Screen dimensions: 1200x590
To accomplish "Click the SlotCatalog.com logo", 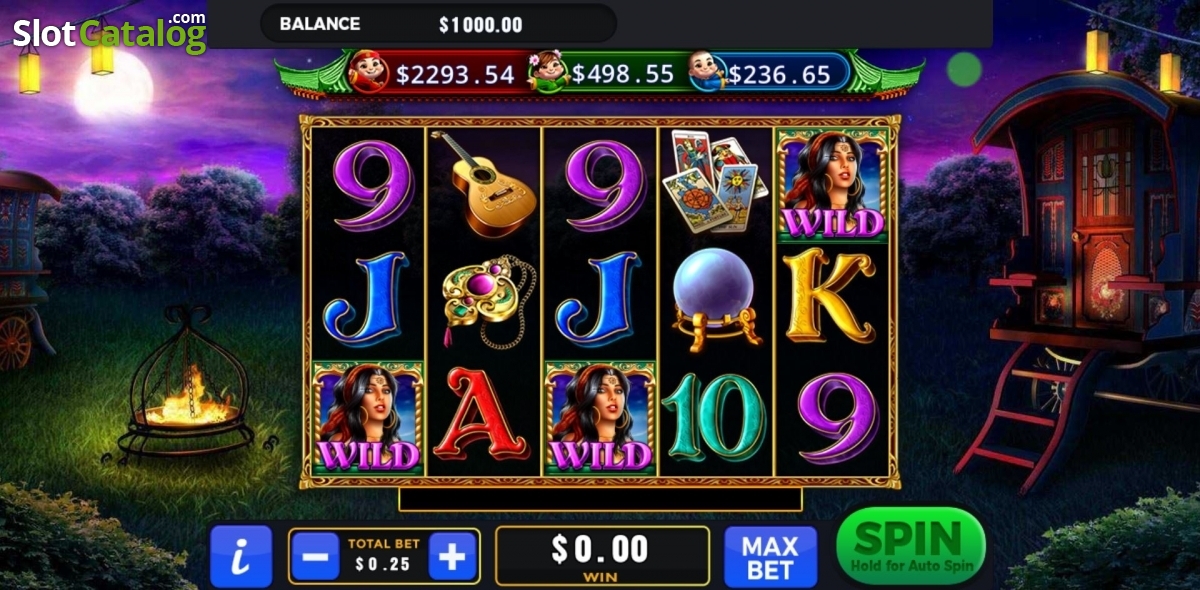I will tap(109, 32).
